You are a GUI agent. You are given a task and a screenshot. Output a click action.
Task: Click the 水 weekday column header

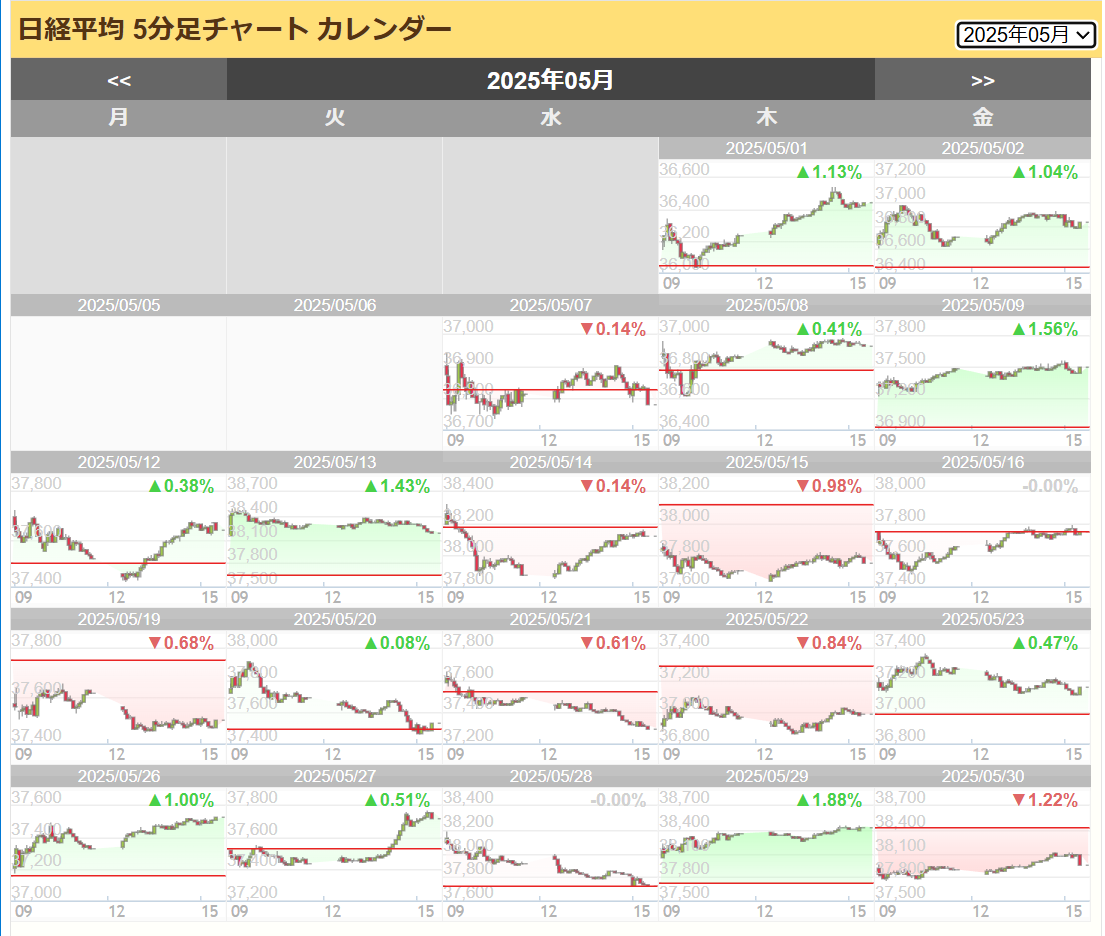coord(550,118)
